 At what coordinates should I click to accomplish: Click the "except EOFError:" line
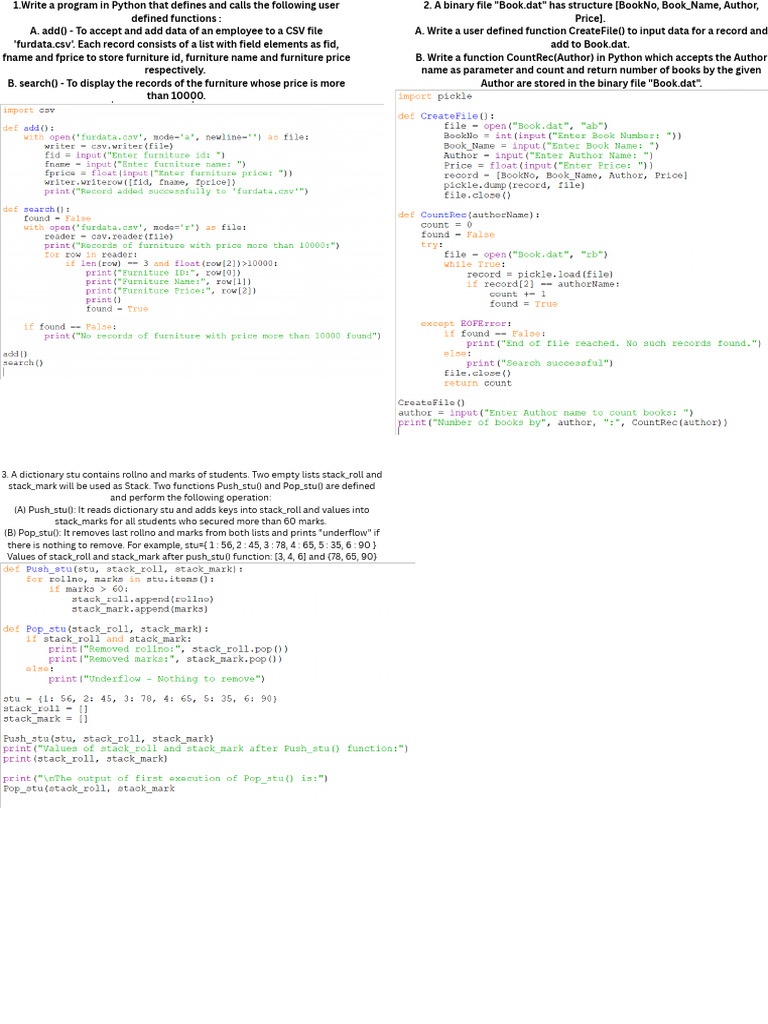(466, 324)
